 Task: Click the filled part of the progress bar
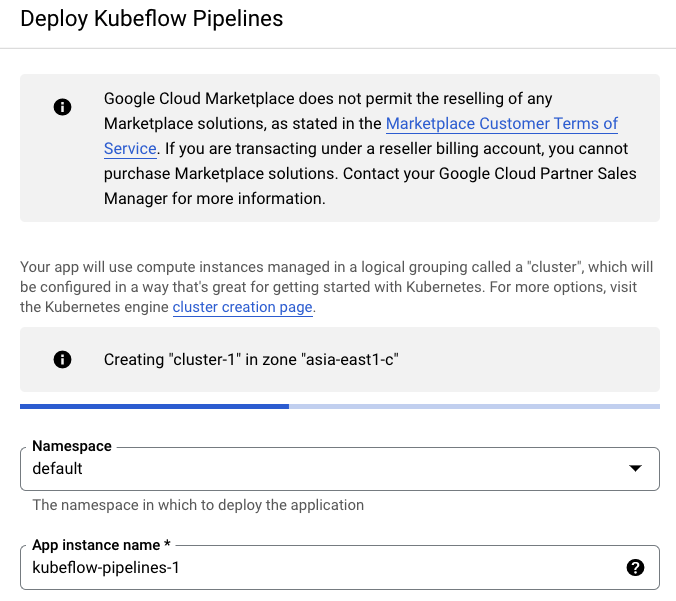(x=154, y=406)
